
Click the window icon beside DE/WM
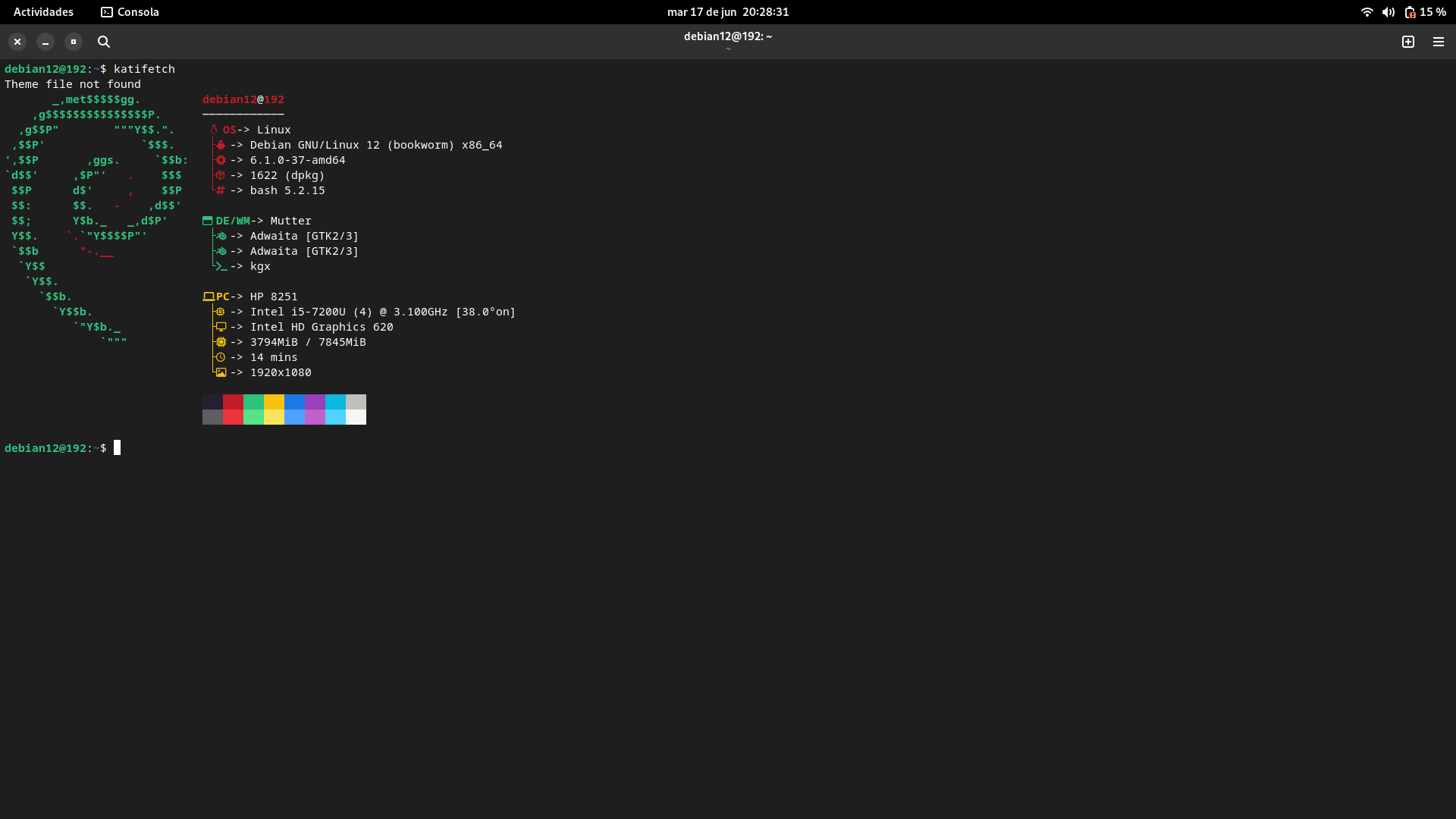pos(207,221)
